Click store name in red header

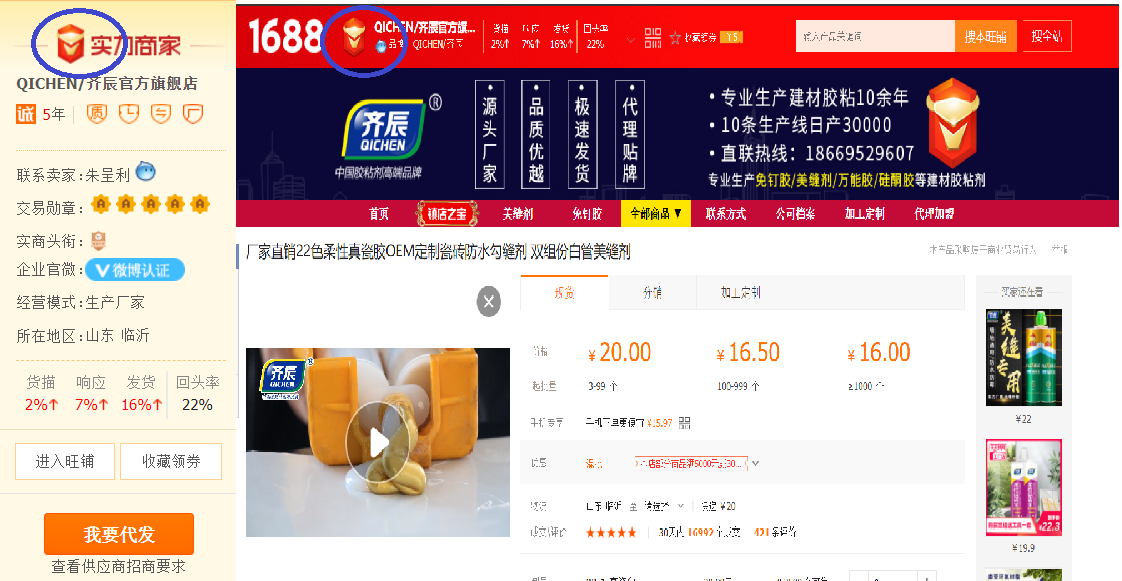click(x=424, y=27)
